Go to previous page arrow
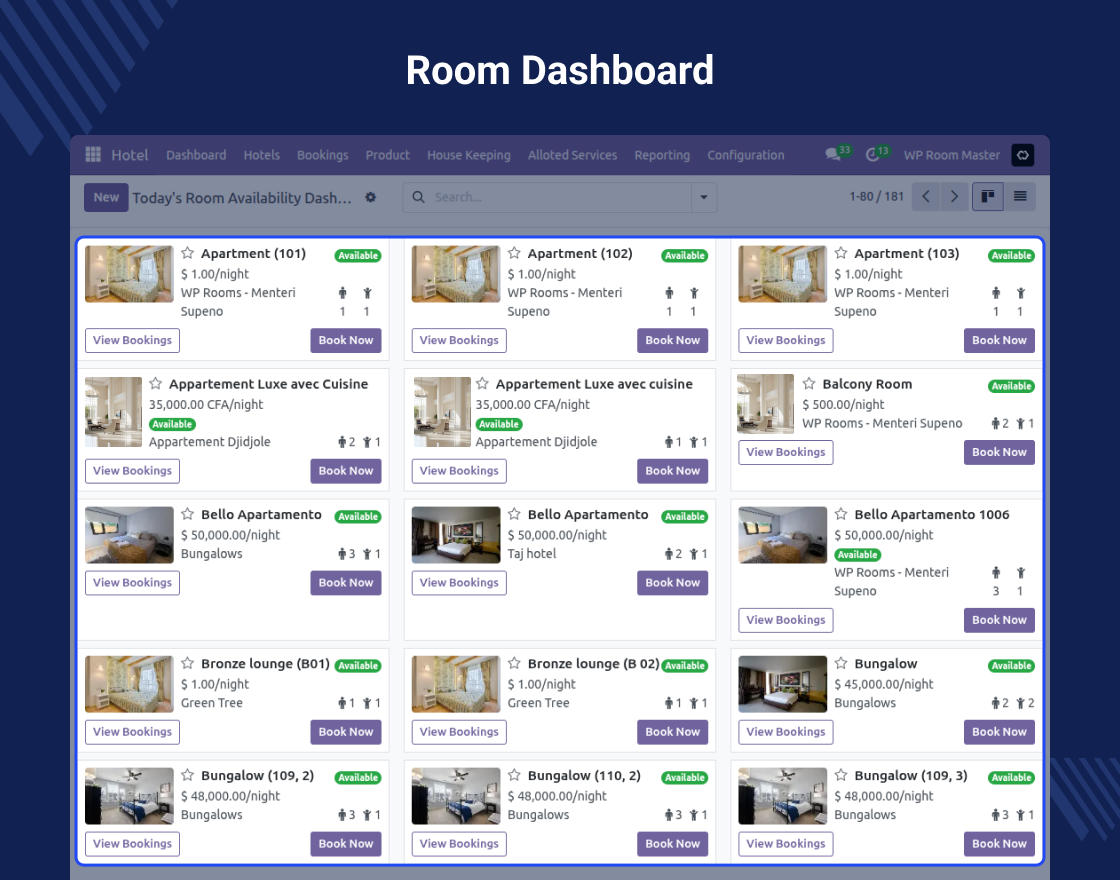 tap(926, 197)
